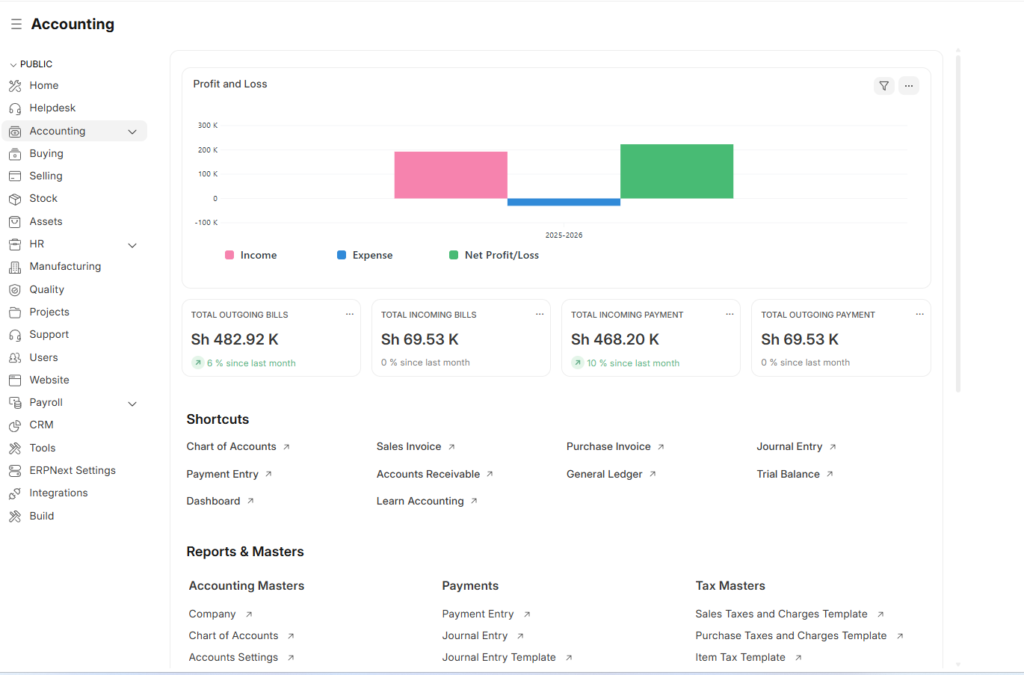Click the Helpdesk headset icon in sidebar
The height and width of the screenshot is (675, 1024).
pos(15,108)
